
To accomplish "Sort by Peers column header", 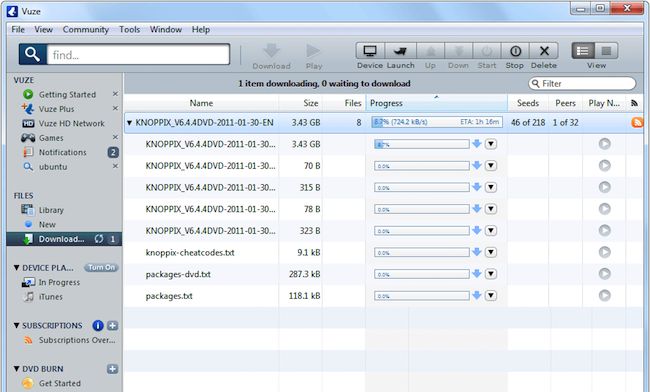I will pyautogui.click(x=565, y=103).
